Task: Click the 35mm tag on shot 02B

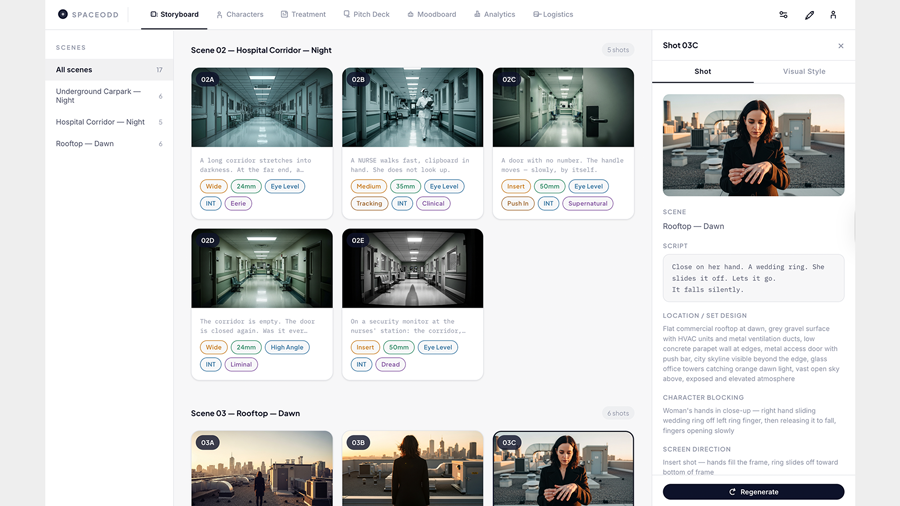Action: (405, 186)
